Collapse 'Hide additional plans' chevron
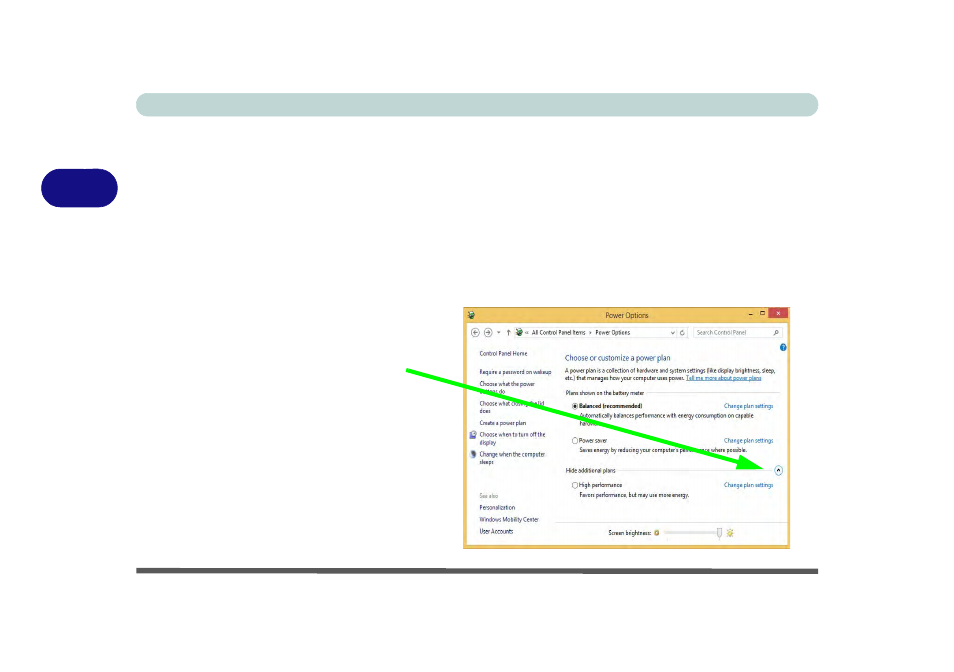 click(778, 470)
